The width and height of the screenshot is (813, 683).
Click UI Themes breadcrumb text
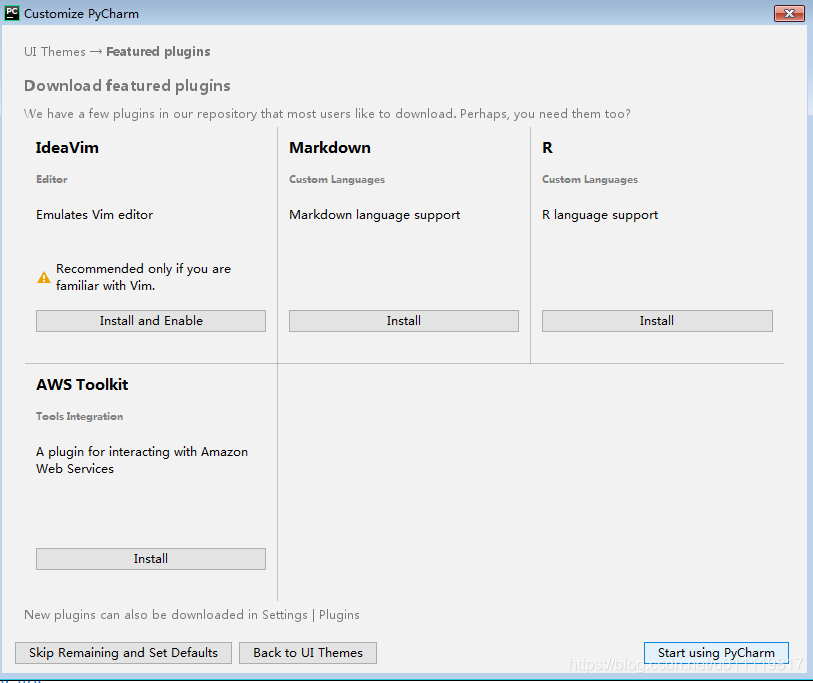[54, 52]
